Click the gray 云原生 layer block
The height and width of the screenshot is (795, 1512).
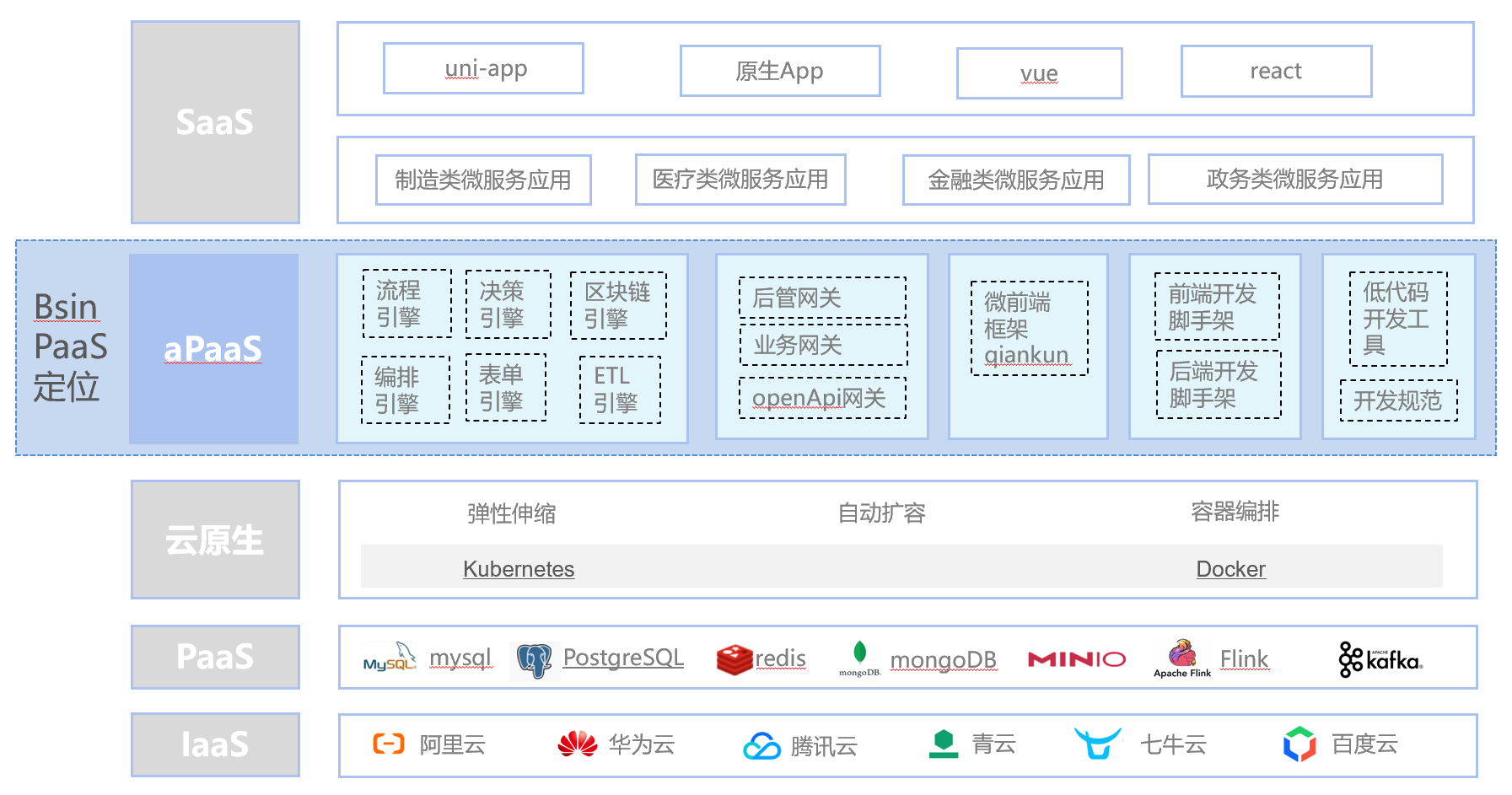click(x=215, y=540)
